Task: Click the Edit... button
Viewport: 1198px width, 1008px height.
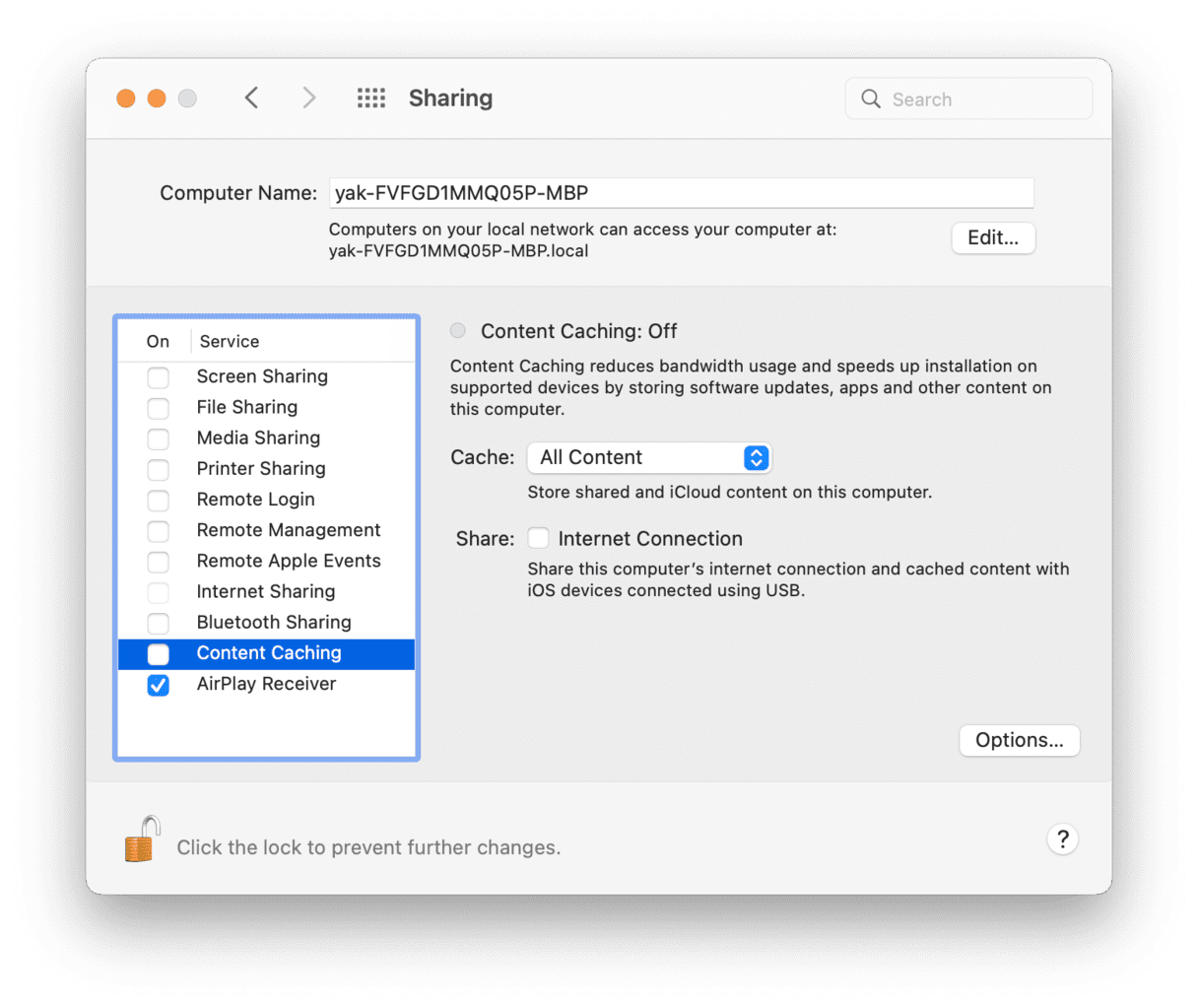Action: 993,237
